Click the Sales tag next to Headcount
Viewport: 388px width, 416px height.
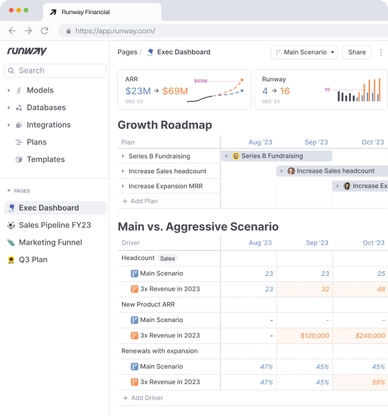point(167,258)
